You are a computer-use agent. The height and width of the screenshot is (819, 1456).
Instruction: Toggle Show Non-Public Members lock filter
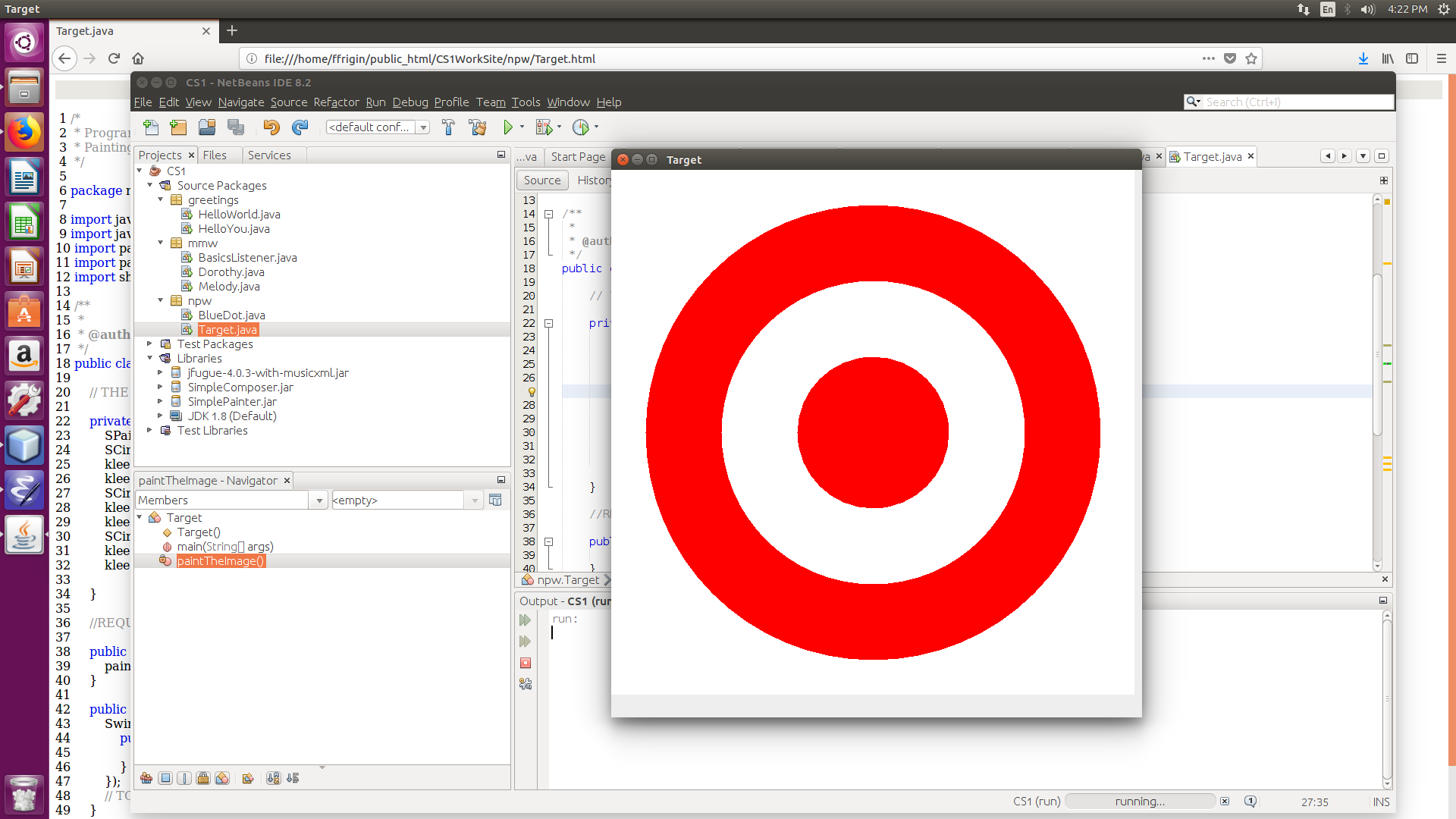203,778
